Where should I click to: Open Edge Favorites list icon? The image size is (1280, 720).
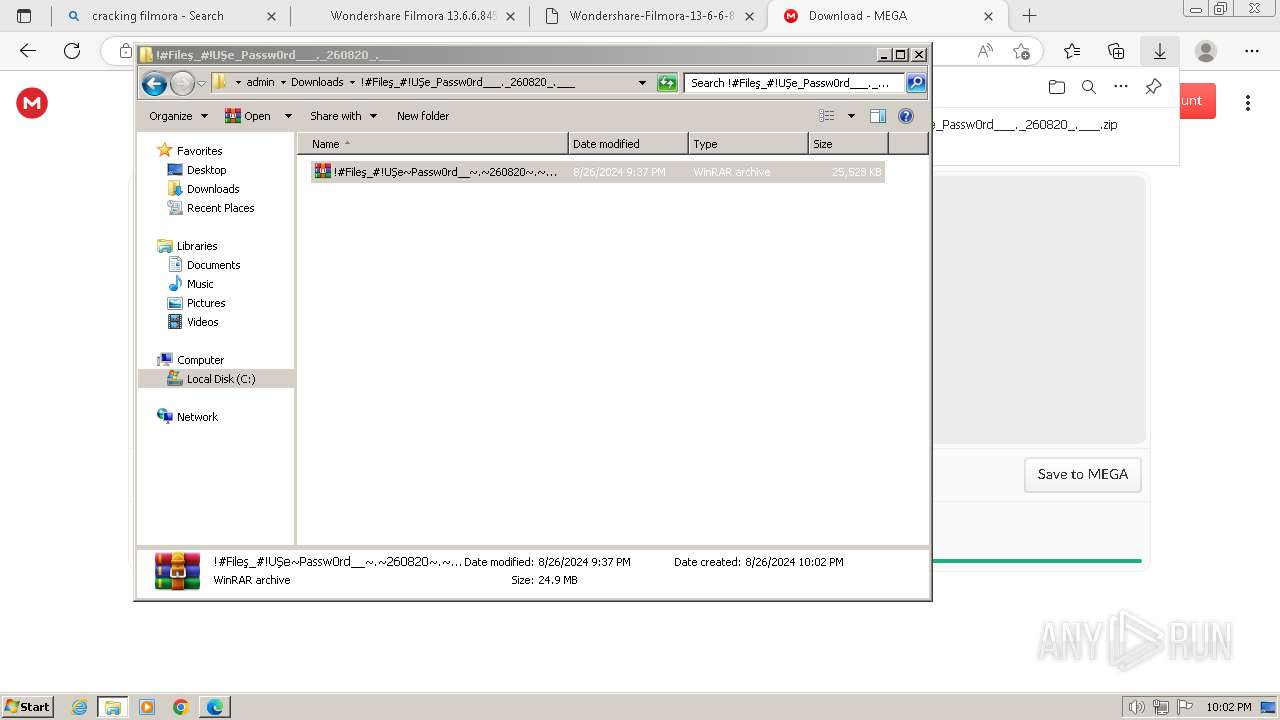tap(1072, 51)
